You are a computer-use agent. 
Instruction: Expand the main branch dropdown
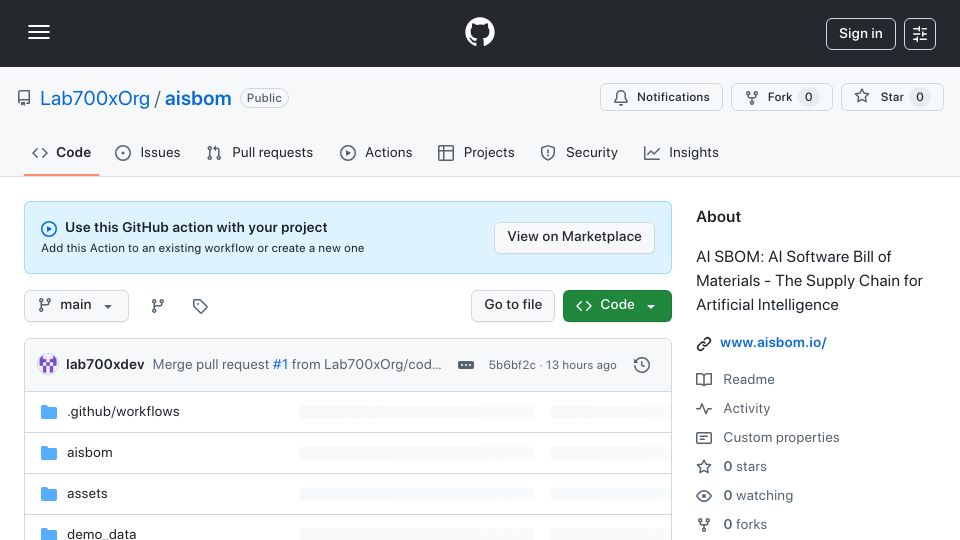coord(76,306)
